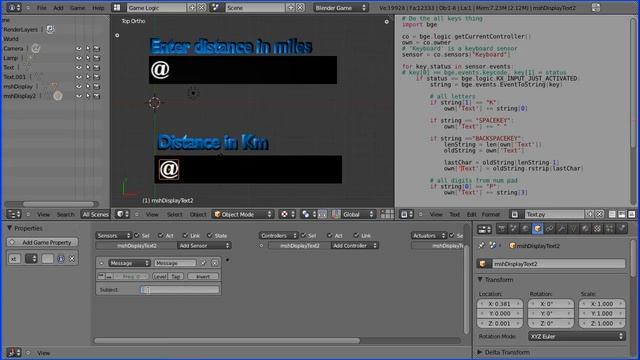Click the Tap button on Message sensor

176,276
